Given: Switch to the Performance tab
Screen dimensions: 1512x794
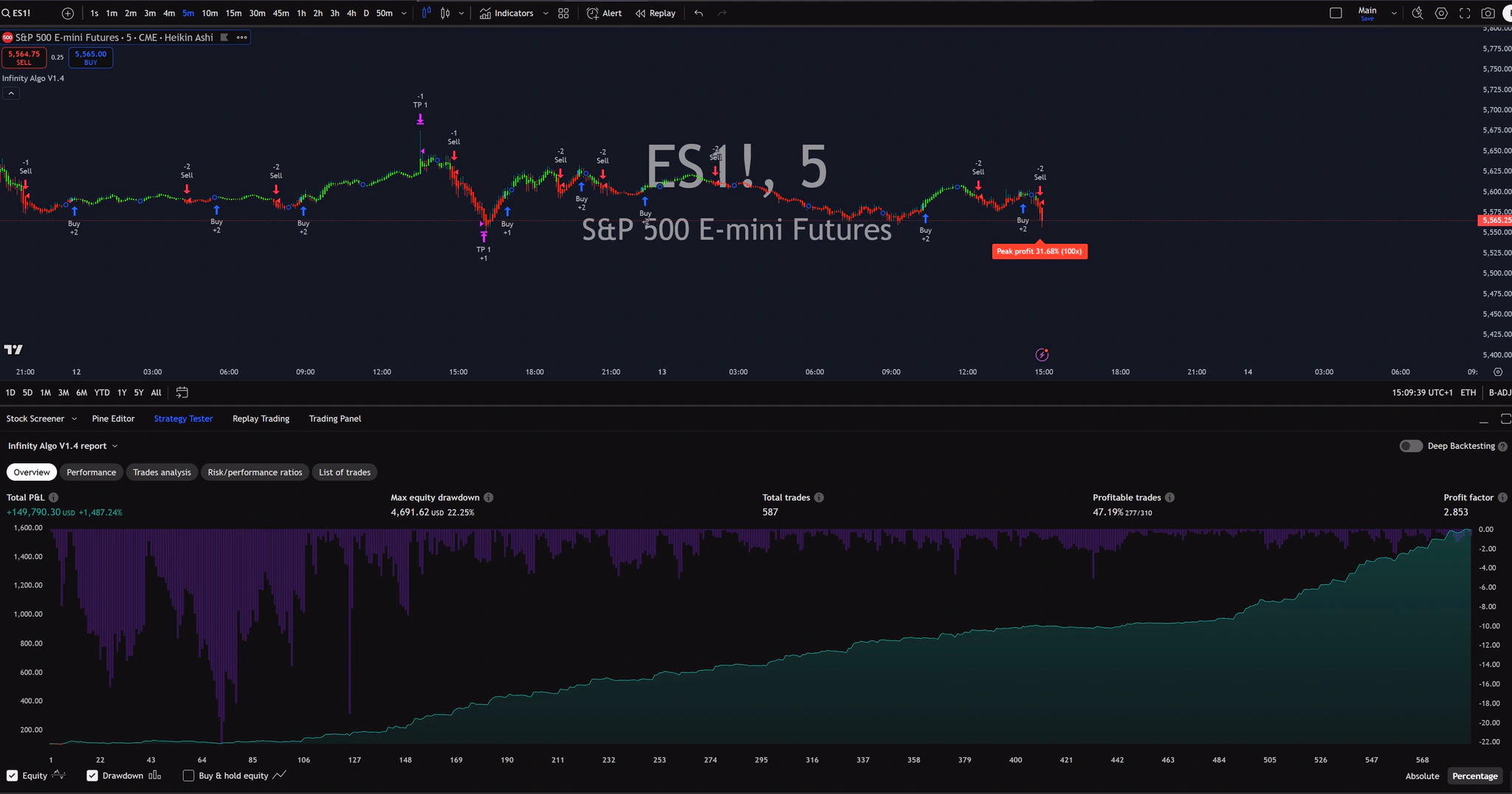Looking at the screenshot, I should tap(91, 472).
